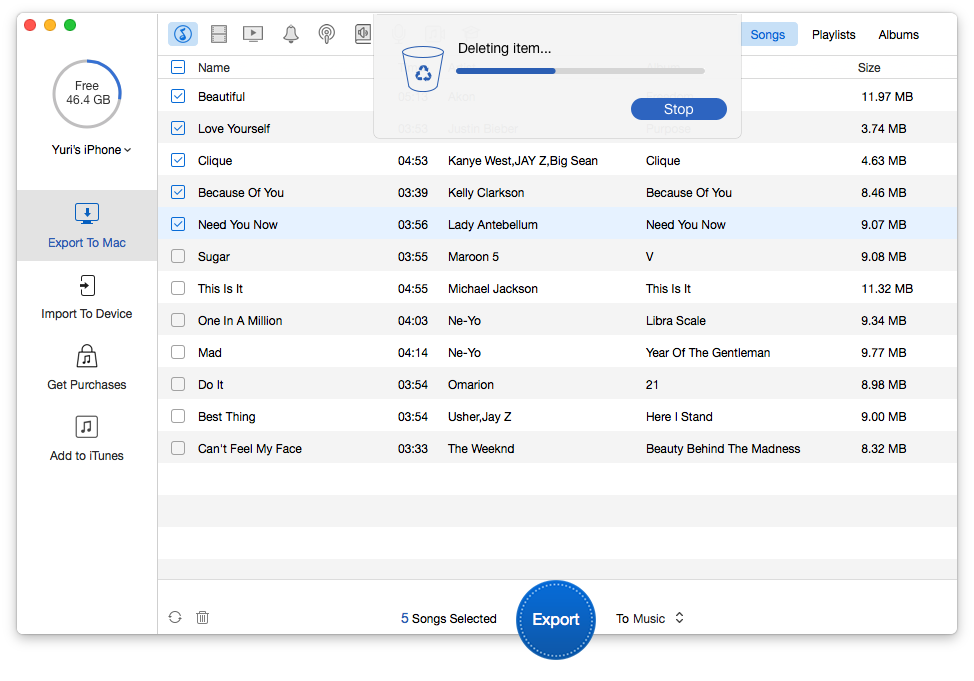974x681 pixels.
Task: Stop the deleting operation
Action: click(x=678, y=109)
